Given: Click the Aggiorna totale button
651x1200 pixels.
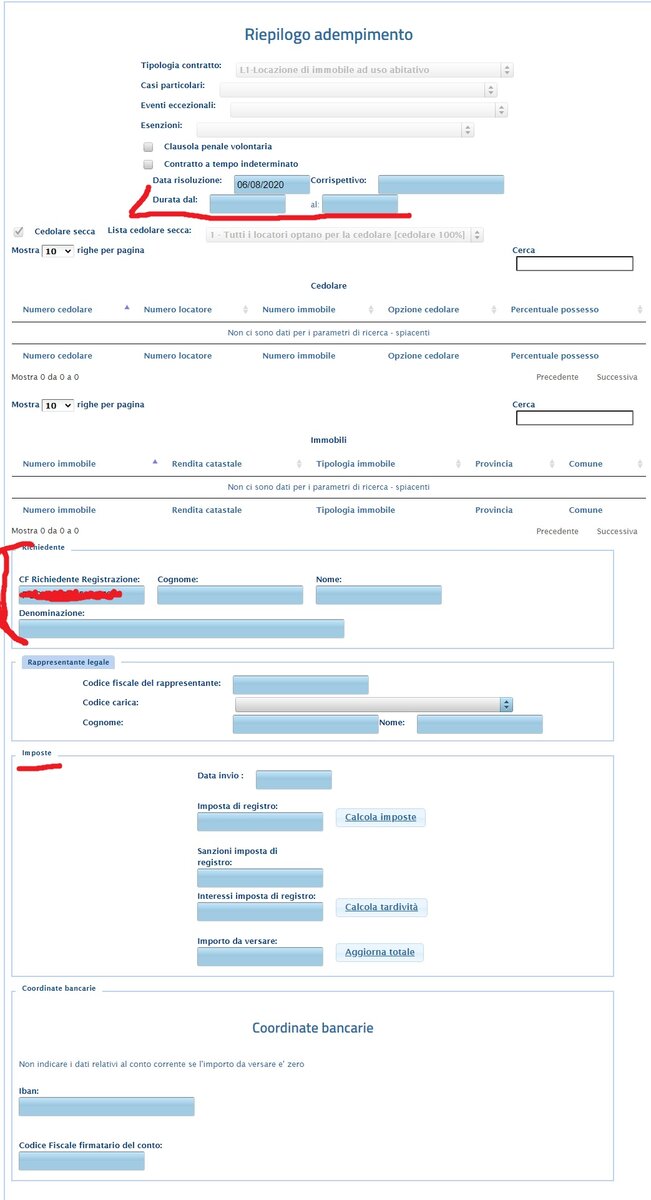Looking at the screenshot, I should (x=379, y=952).
